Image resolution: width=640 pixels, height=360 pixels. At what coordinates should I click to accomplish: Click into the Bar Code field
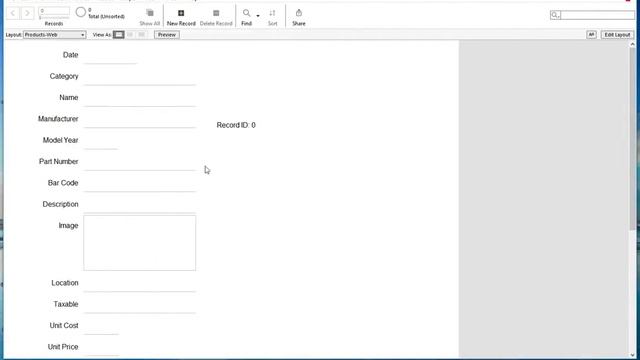140,183
